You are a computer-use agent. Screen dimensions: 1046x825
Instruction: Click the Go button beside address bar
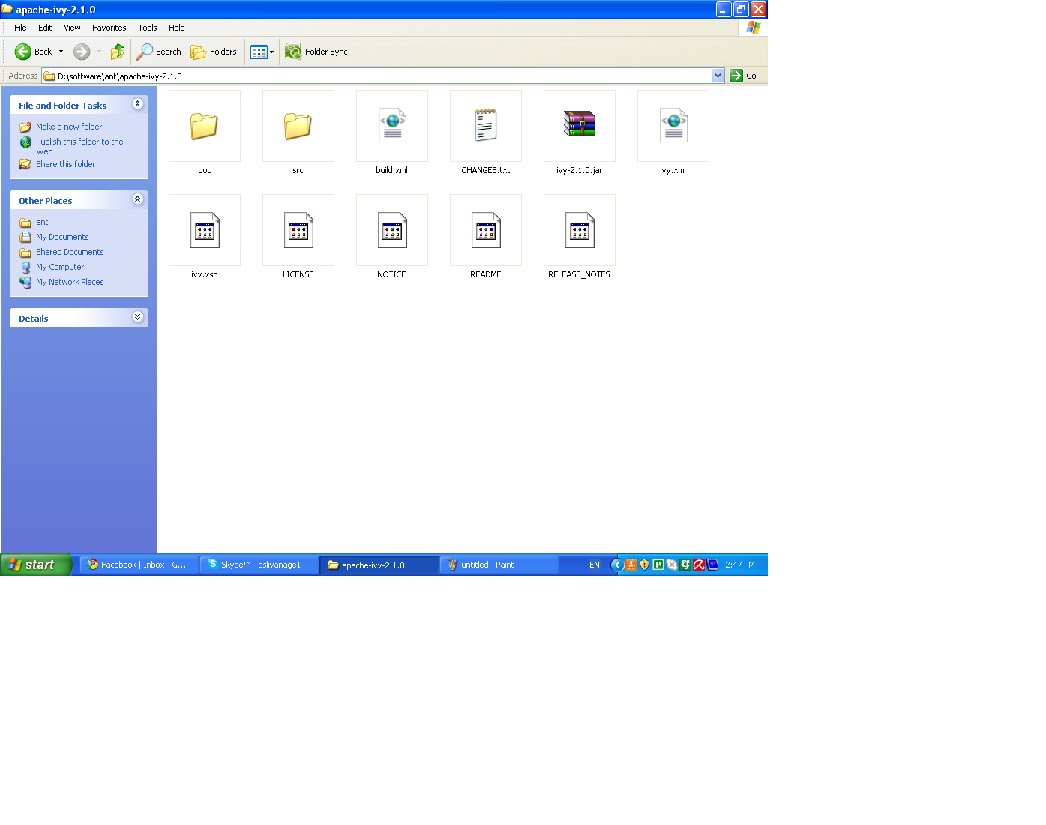pos(743,75)
